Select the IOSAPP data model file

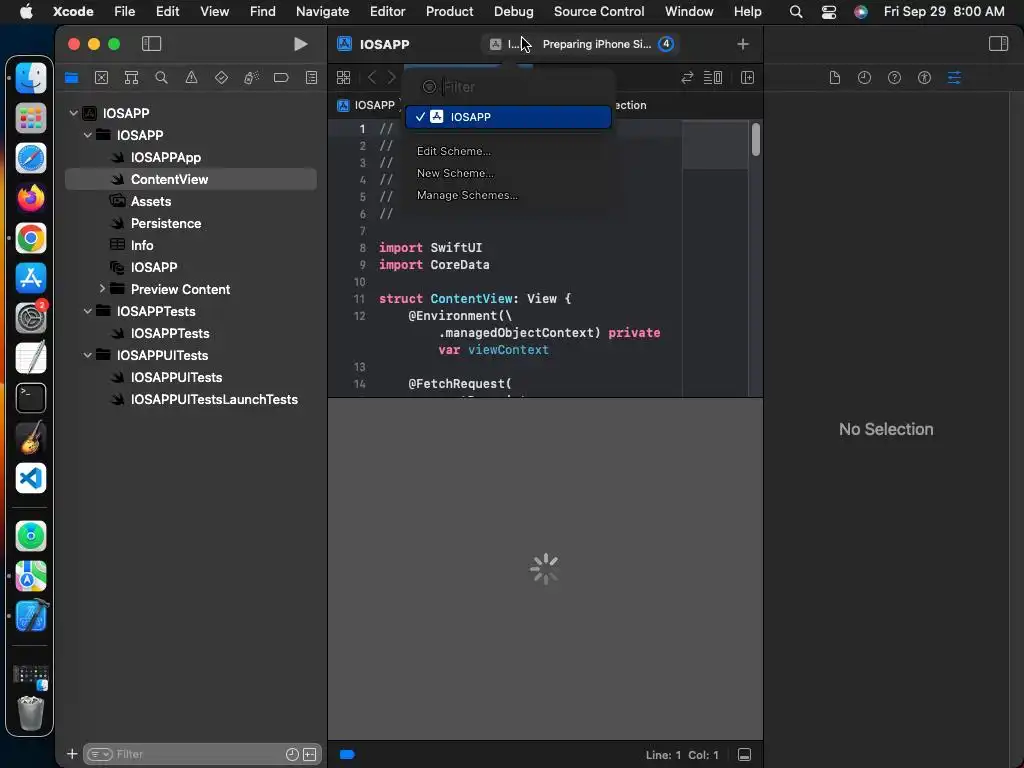153,267
